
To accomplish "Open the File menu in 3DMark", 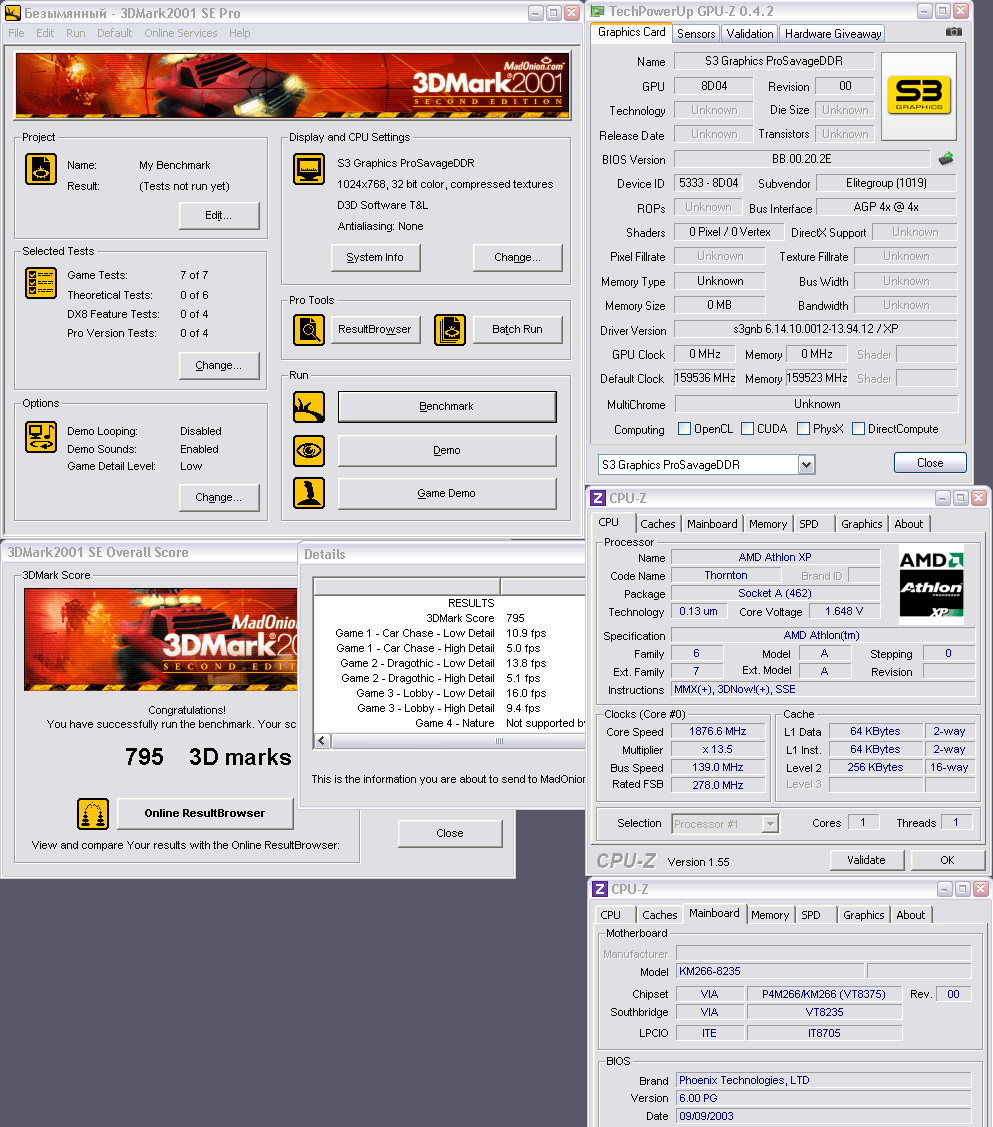I will [x=16, y=33].
